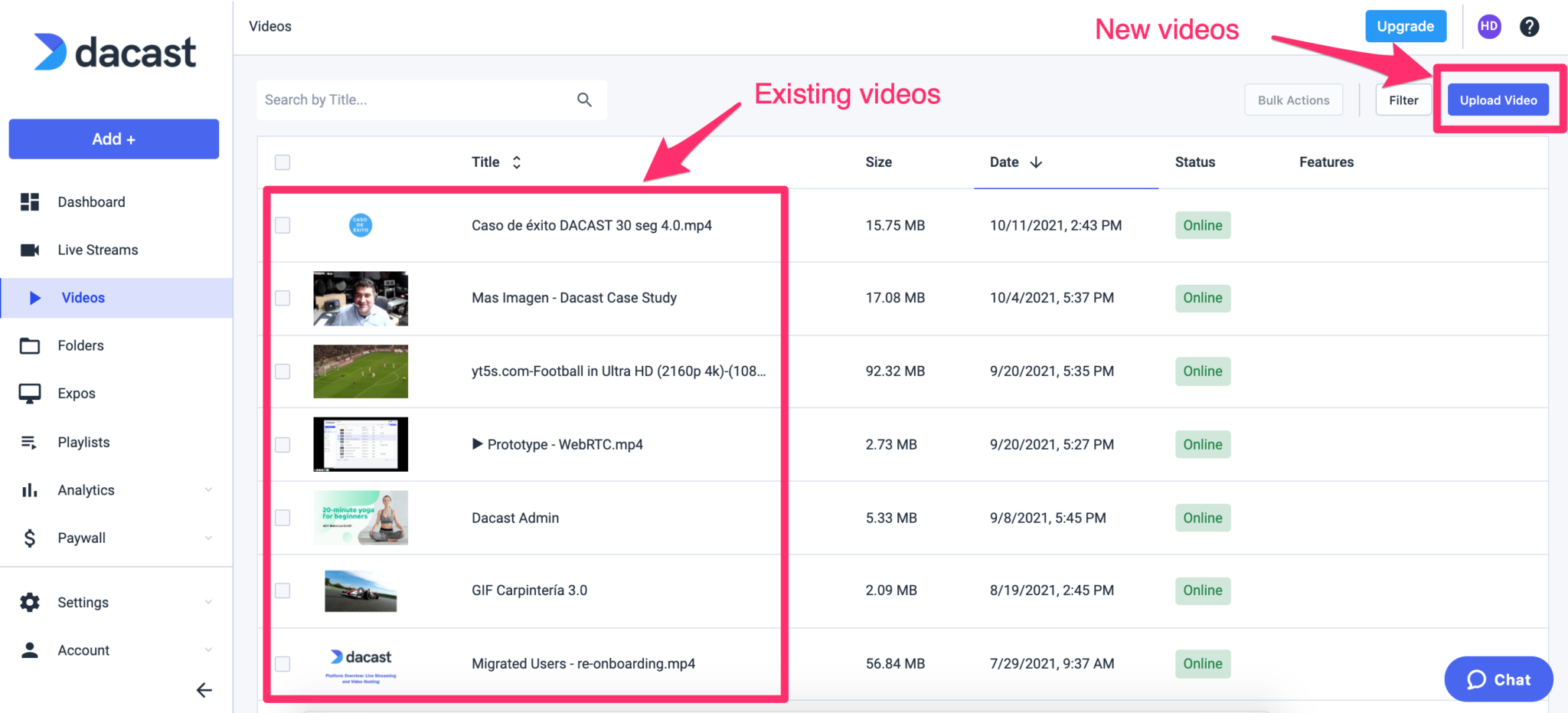This screenshot has height=713, width=1568.
Task: Open the HD account avatar menu
Action: click(1489, 26)
